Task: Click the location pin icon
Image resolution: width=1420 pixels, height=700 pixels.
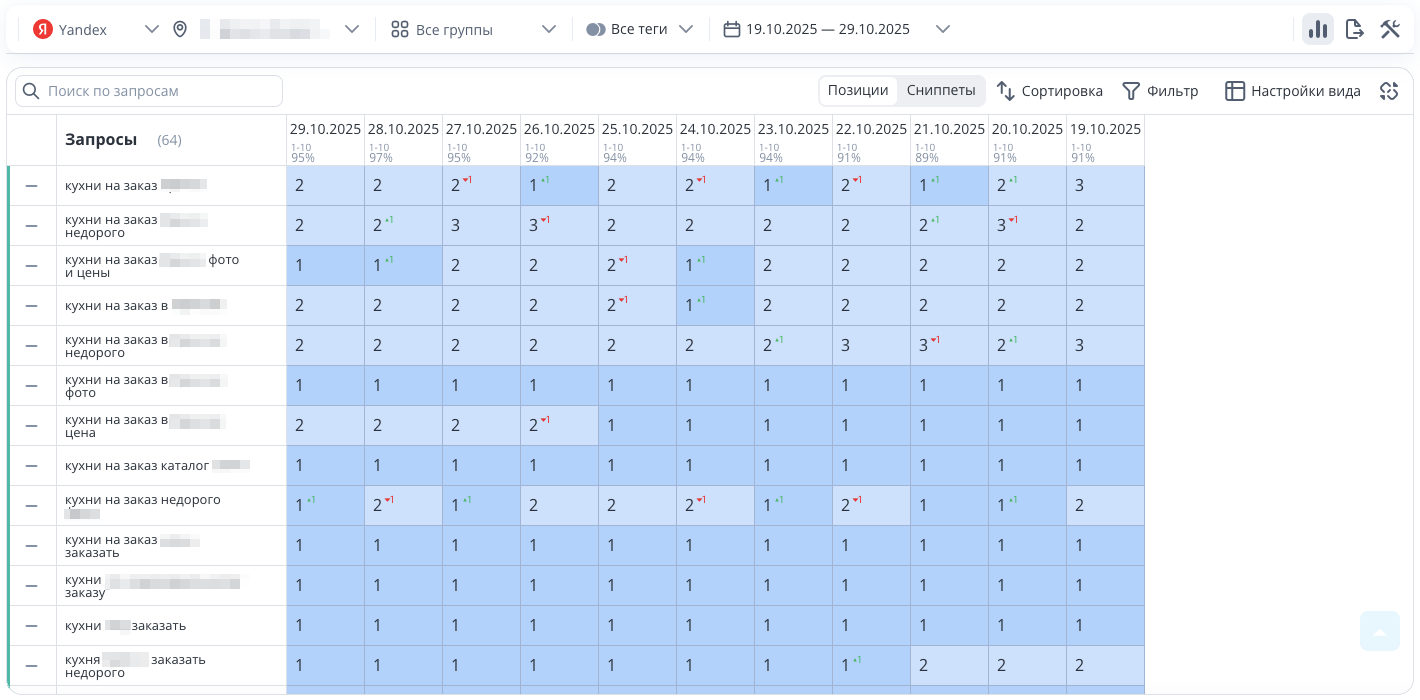Action: tap(180, 29)
